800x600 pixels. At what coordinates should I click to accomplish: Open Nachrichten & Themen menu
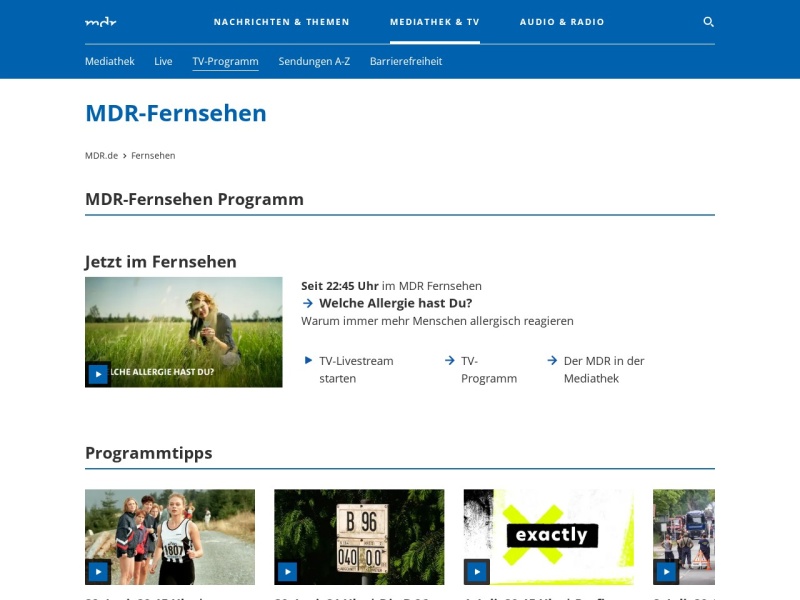coord(282,22)
